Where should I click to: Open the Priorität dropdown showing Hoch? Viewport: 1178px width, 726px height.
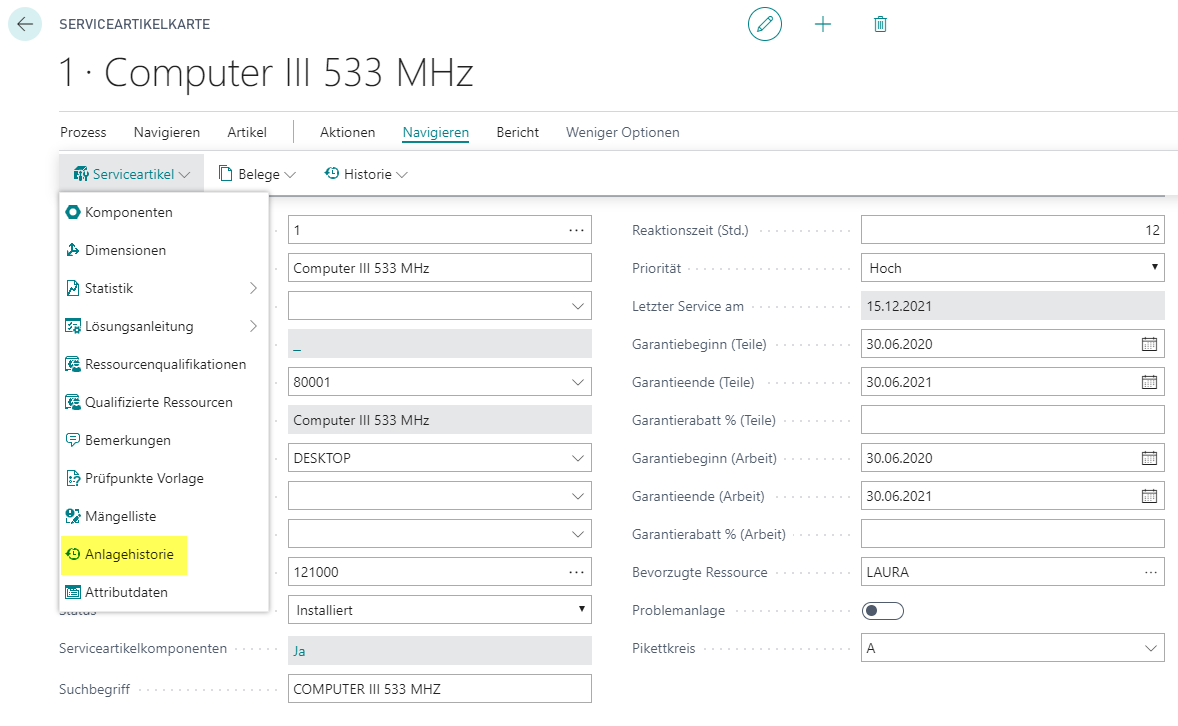[x=1013, y=268]
